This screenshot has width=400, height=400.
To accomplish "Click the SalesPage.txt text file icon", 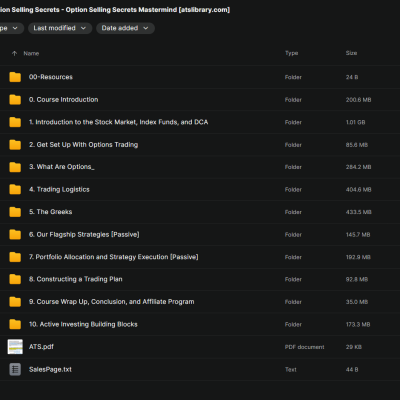I will tap(15, 369).
